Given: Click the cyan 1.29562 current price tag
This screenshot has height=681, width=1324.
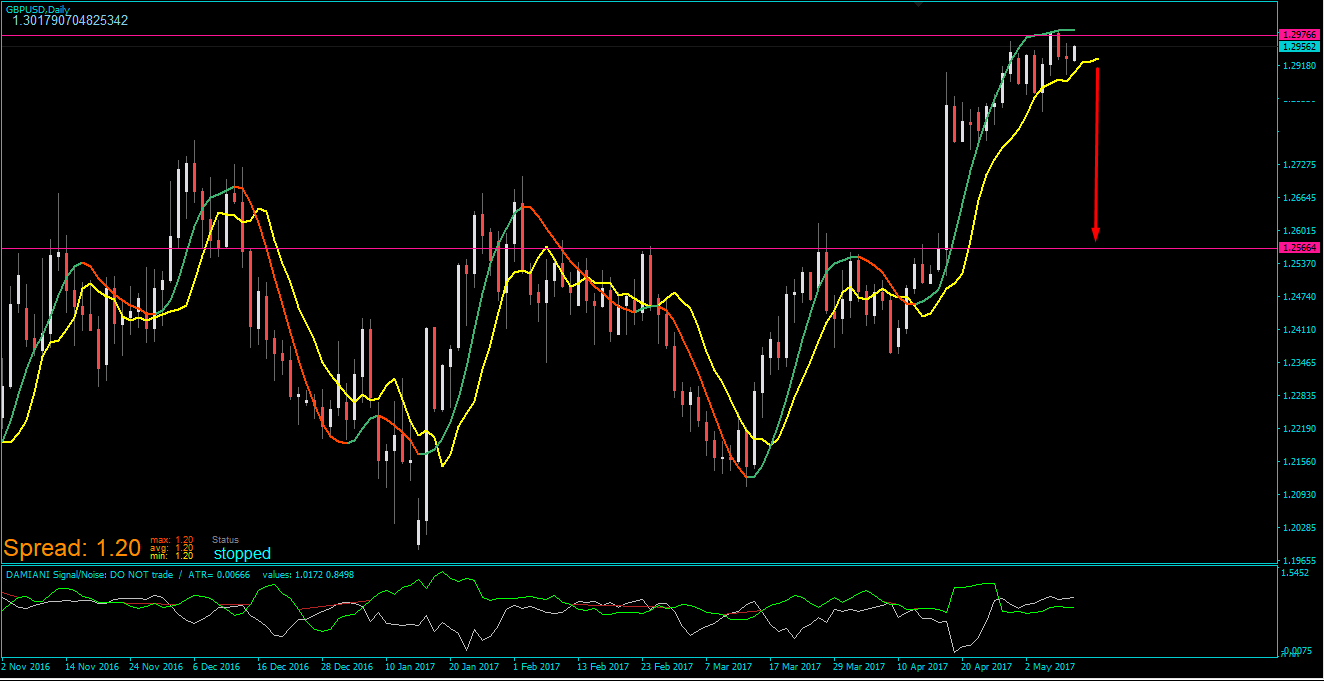Looking at the screenshot, I should pyautogui.click(x=1300, y=47).
